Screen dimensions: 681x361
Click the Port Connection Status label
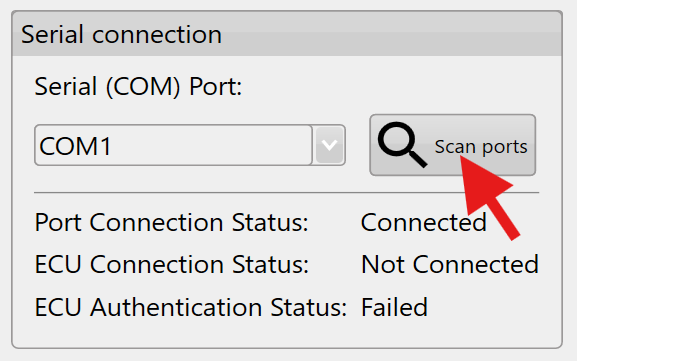click(172, 222)
